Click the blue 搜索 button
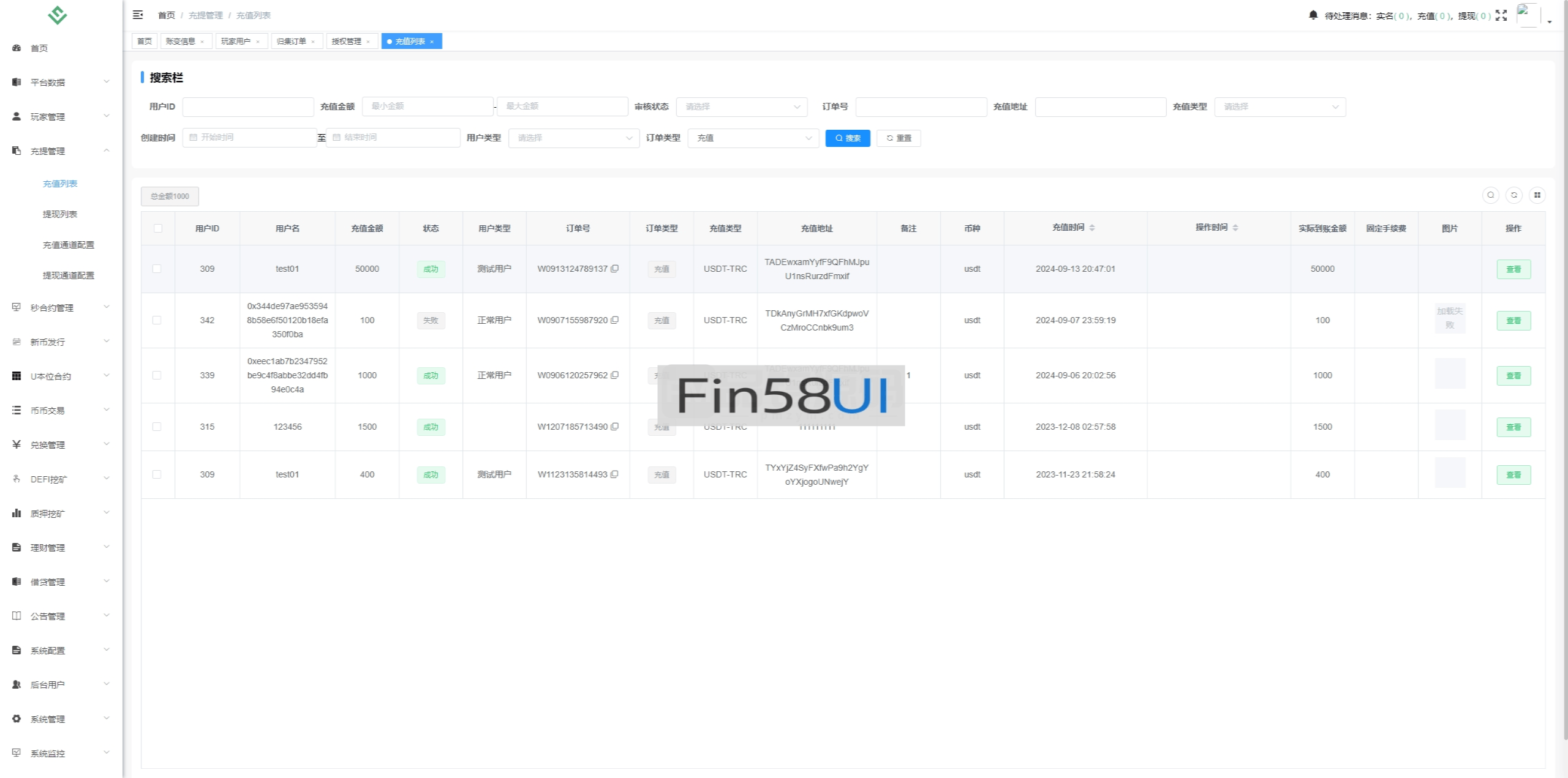1568x778 pixels. point(847,138)
